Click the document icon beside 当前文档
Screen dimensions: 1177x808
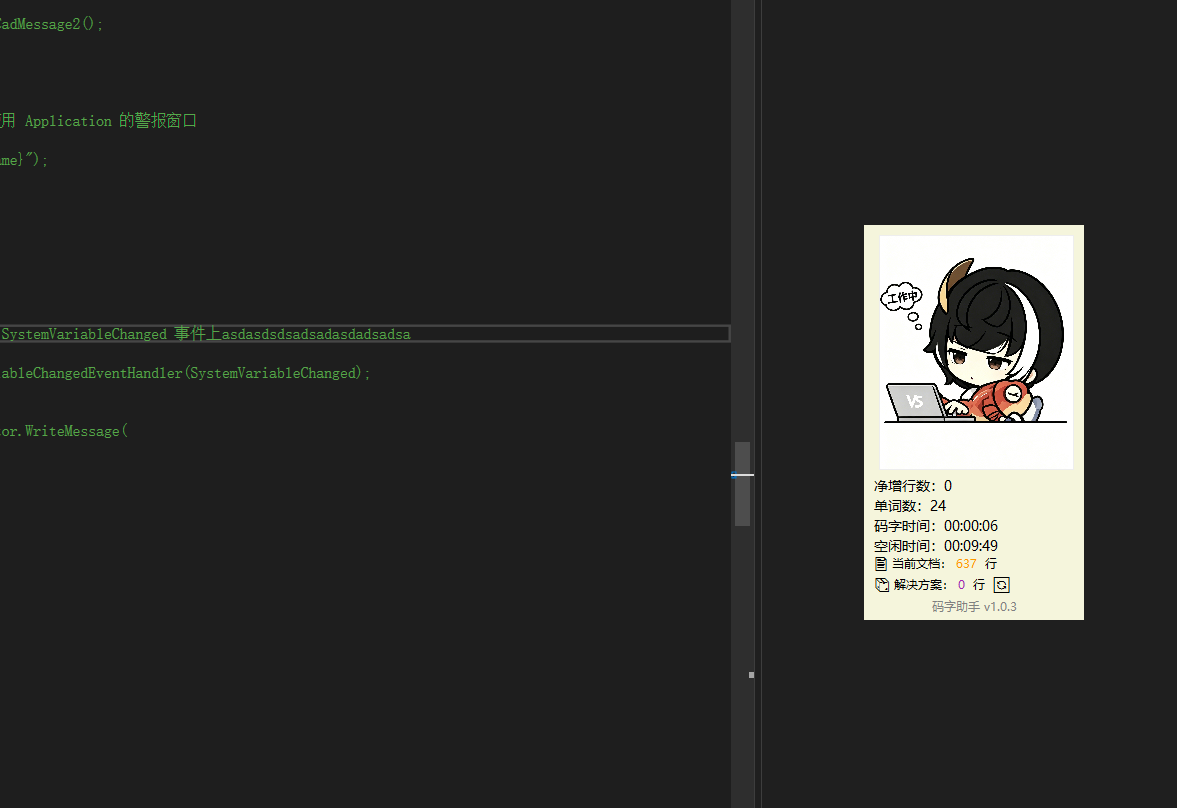880,564
